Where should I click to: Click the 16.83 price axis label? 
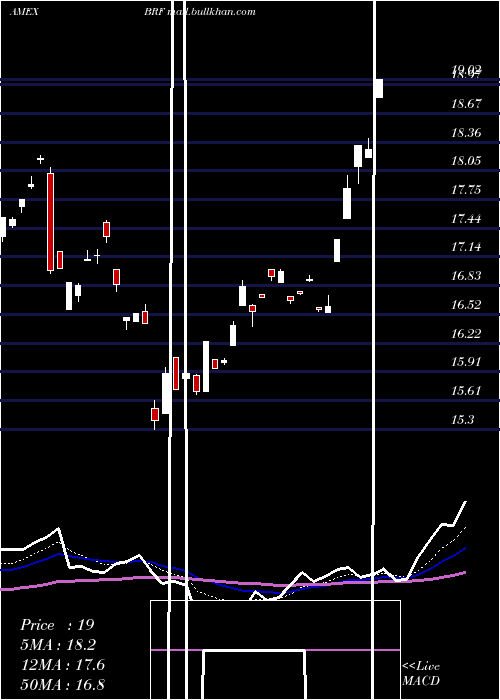point(466,276)
